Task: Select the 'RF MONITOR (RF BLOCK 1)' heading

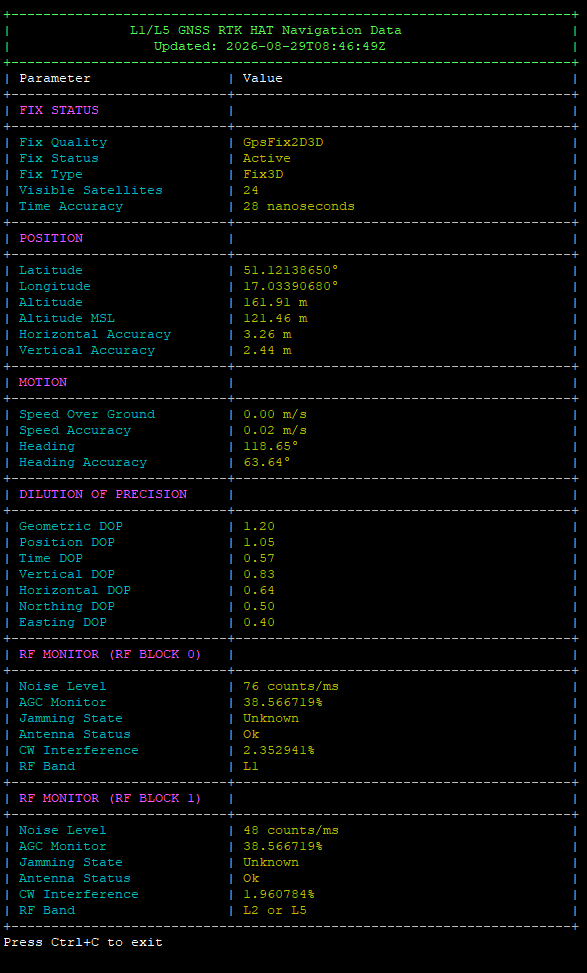Action: [110, 799]
